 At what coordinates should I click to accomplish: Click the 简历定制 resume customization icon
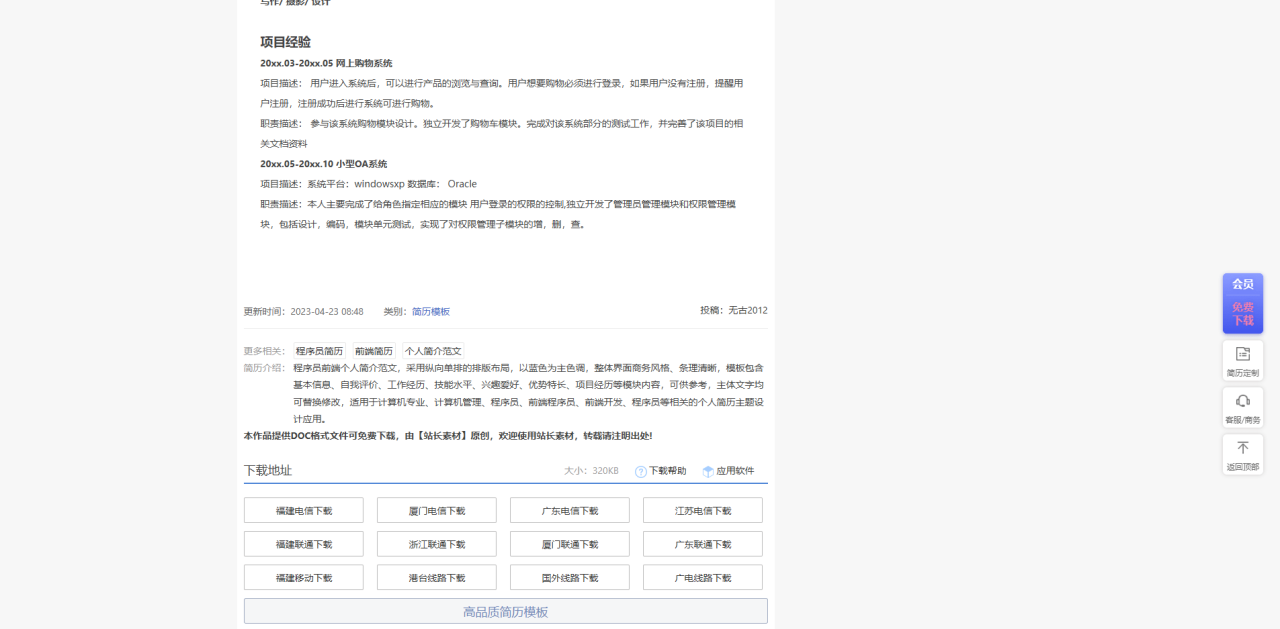(x=1242, y=360)
